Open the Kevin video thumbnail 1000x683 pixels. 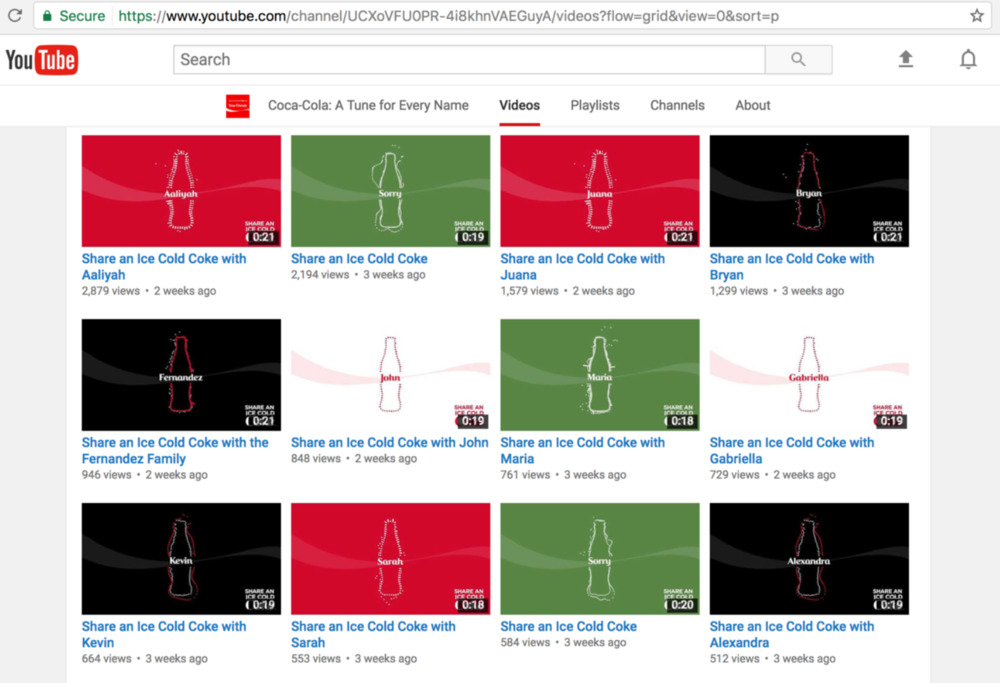(x=181, y=559)
